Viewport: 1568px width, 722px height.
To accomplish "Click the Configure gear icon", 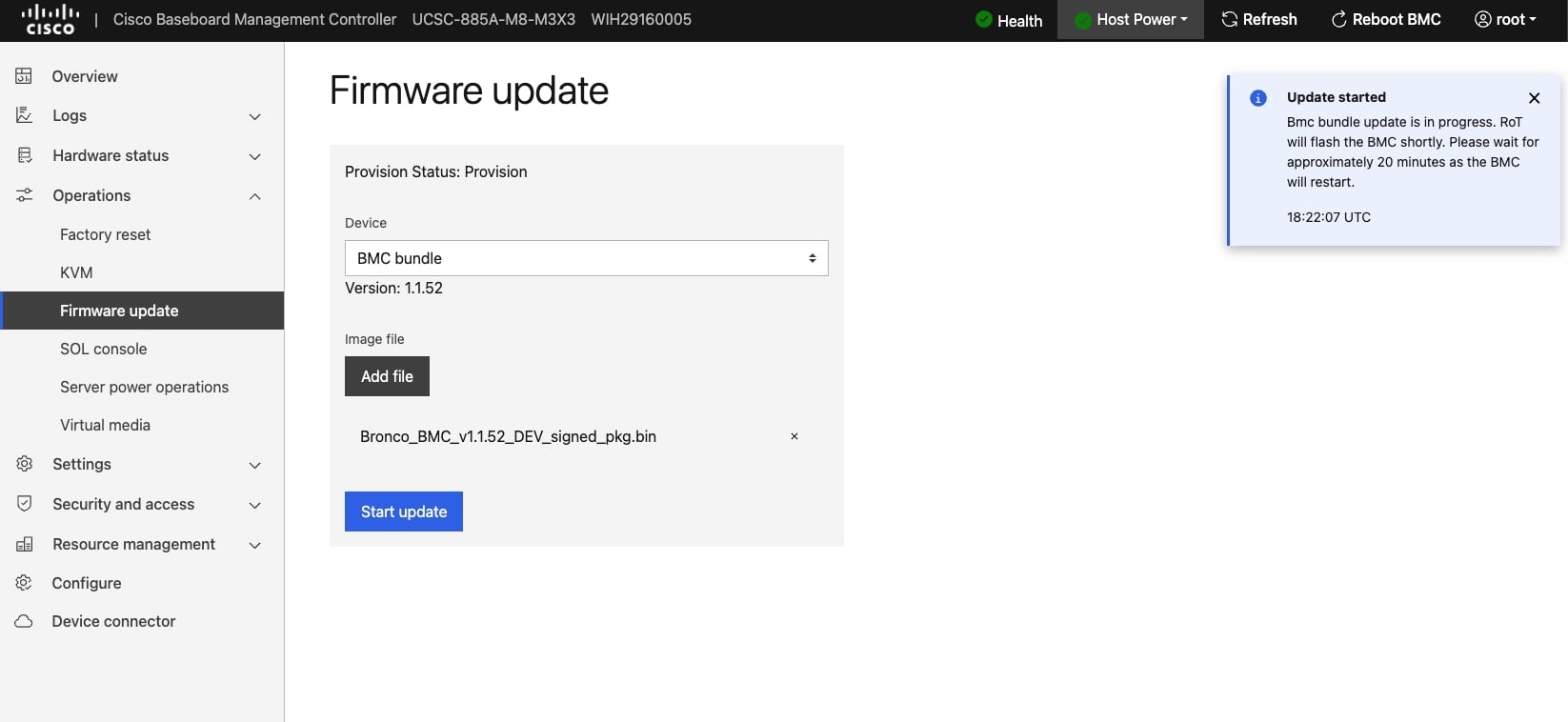I will 24,583.
